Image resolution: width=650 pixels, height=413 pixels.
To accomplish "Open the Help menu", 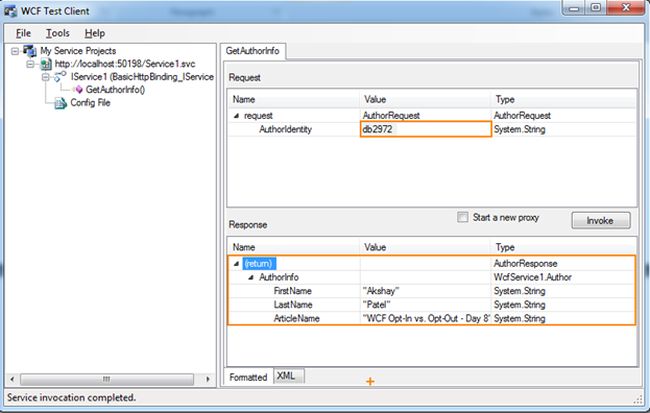I will 95,33.
